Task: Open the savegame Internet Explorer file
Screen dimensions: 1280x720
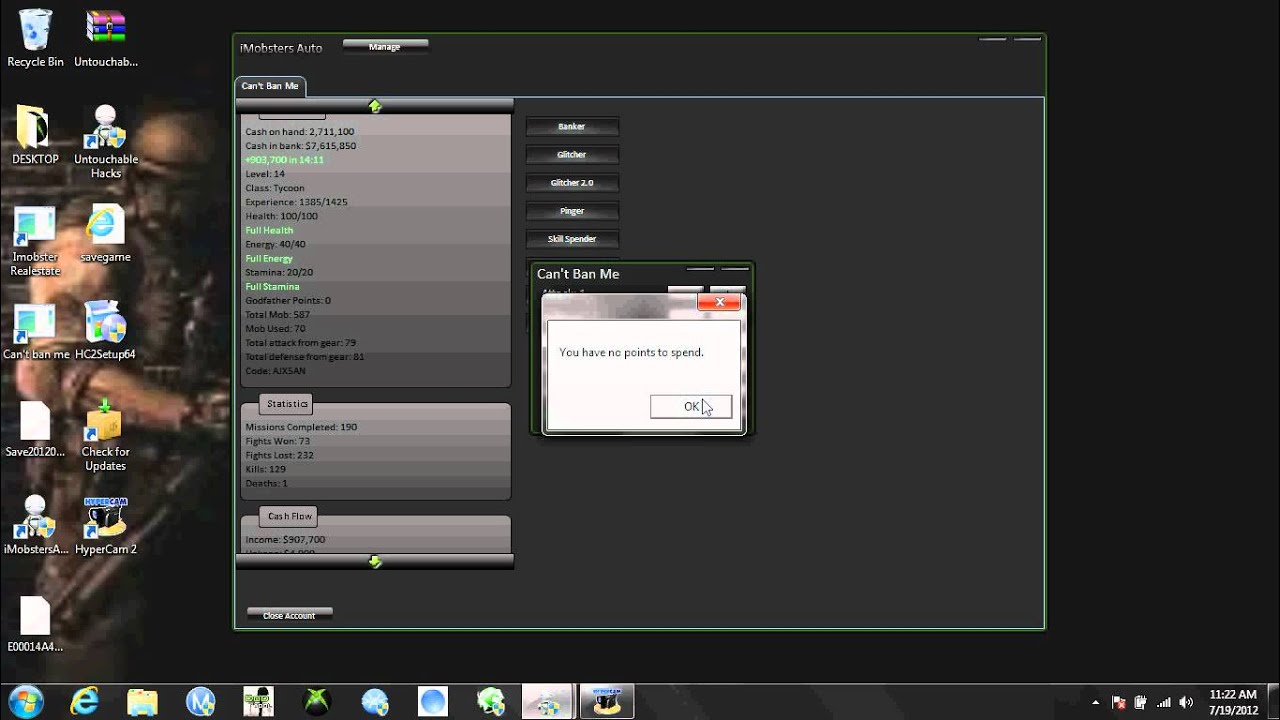Action: pos(105,234)
